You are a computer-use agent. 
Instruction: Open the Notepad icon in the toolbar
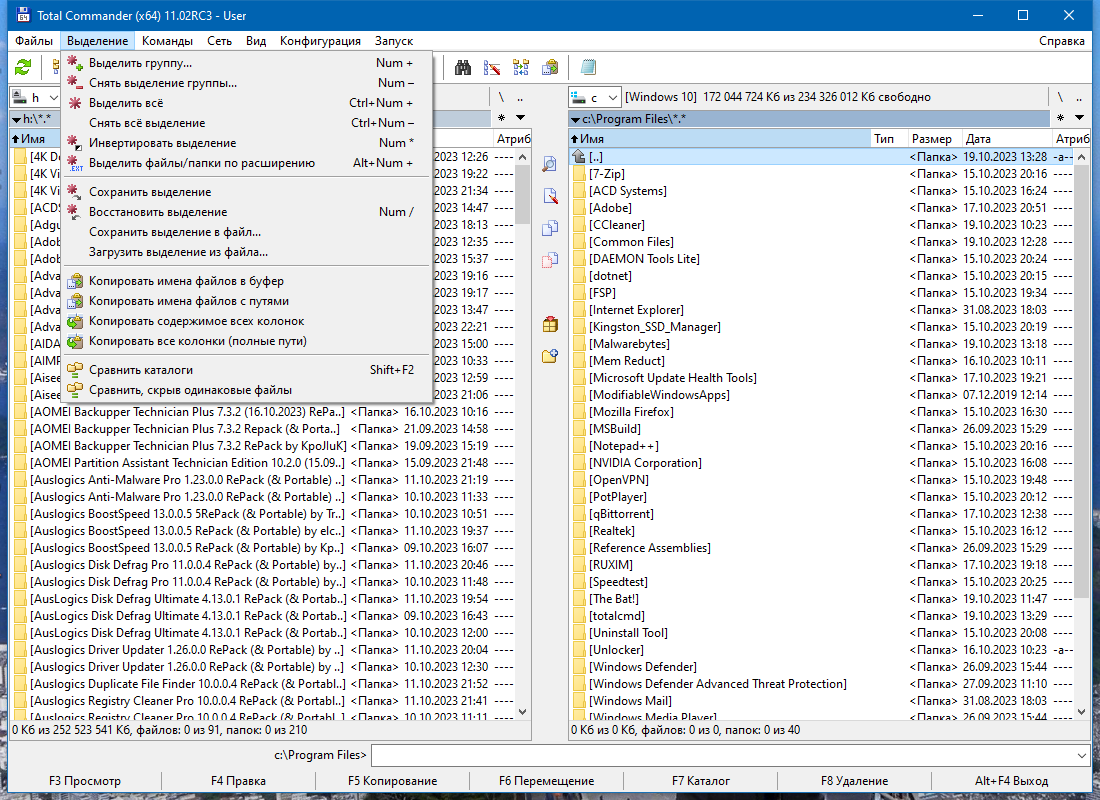point(589,67)
